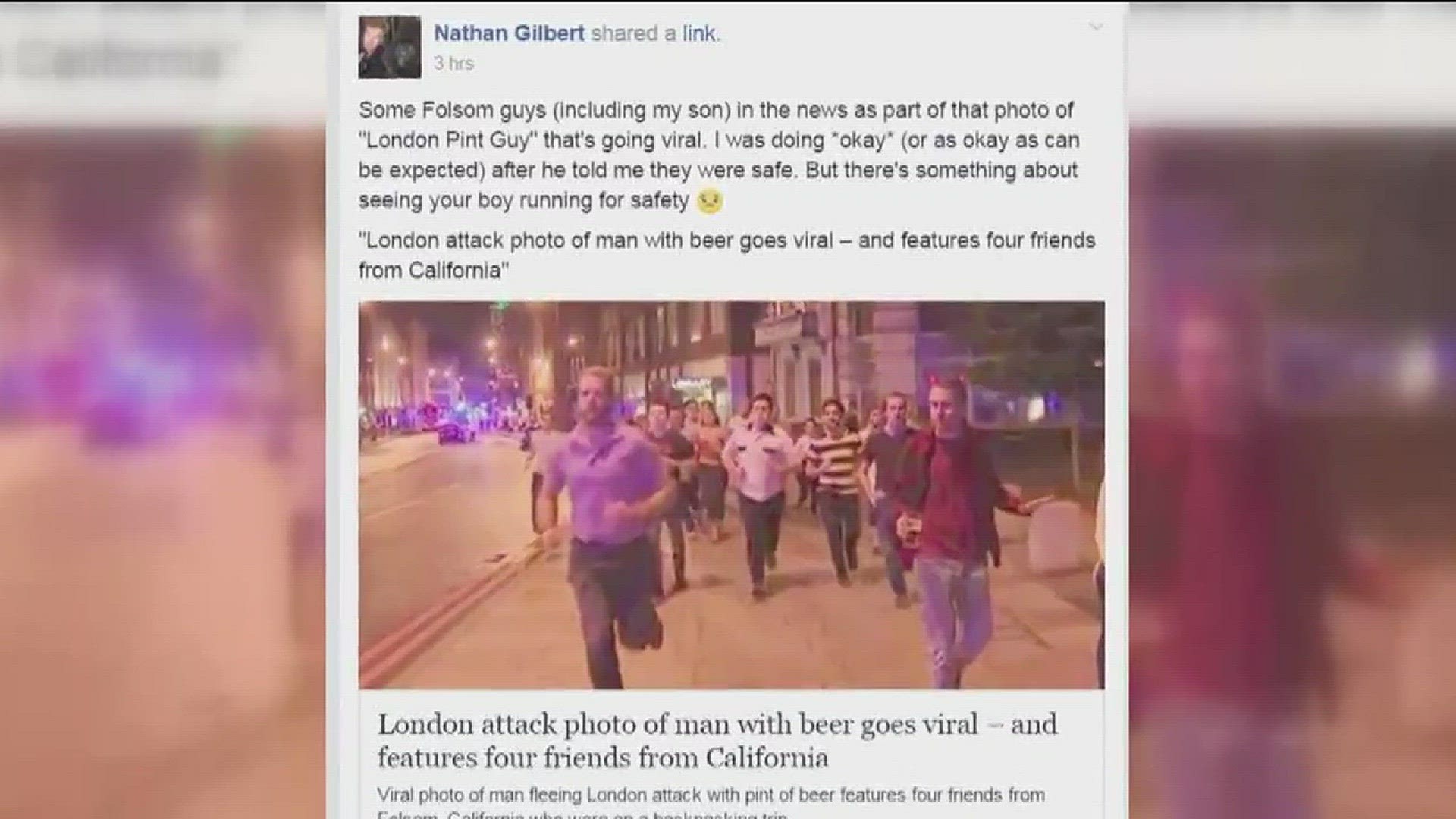The image size is (1456, 819).
Task: Click the quoted 'London attack photo' text
Action: click(x=726, y=256)
